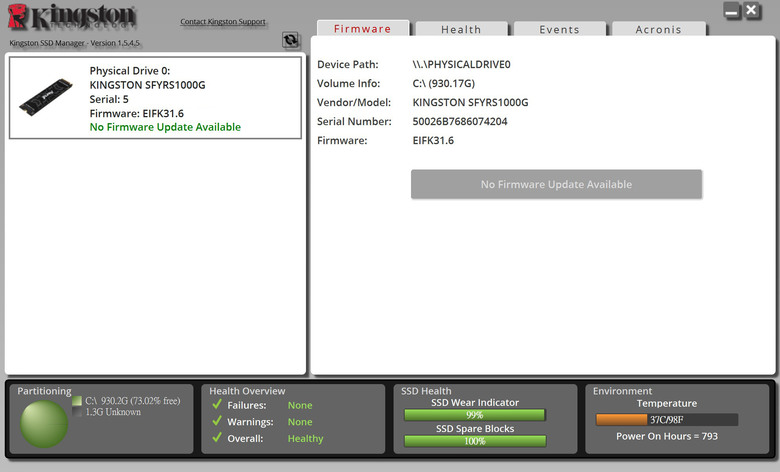Click the green C:\ partition legend square
The height and width of the screenshot is (472, 780).
click(77, 401)
